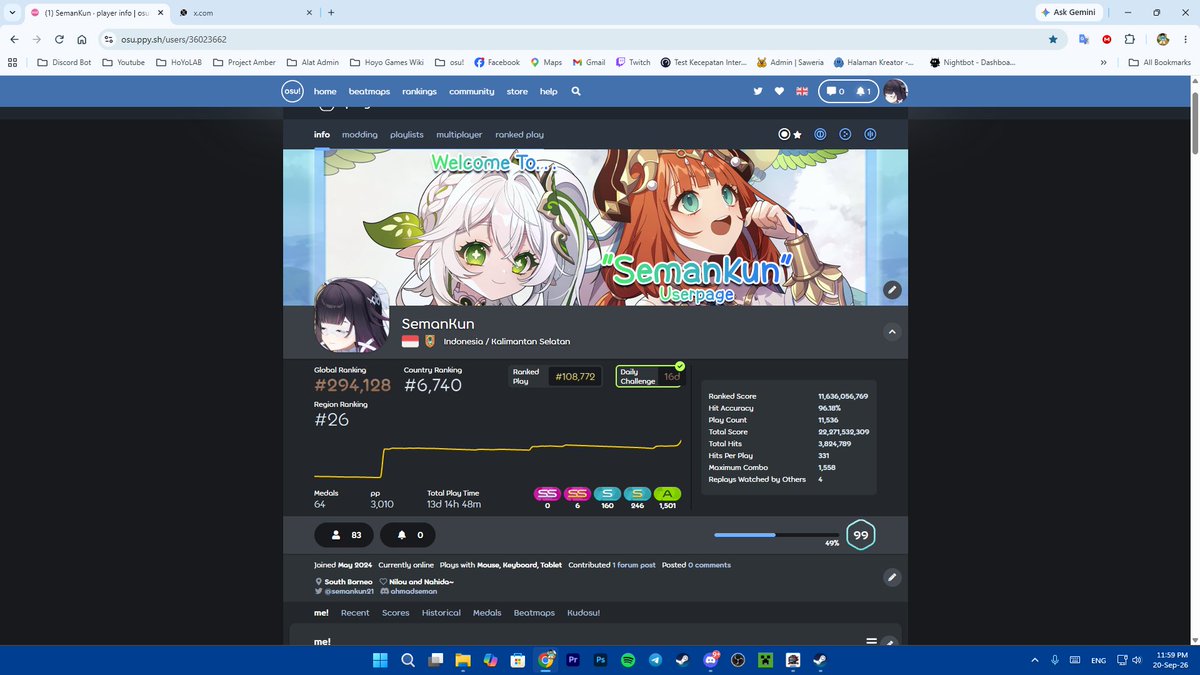Image resolution: width=1200 pixels, height=675 pixels.
Task: Open the 0 comments link
Action: [709, 565]
